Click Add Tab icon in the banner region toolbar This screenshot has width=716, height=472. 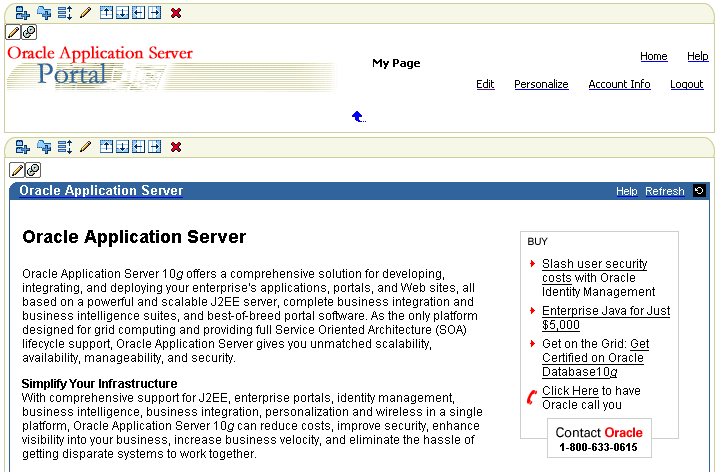[65, 13]
